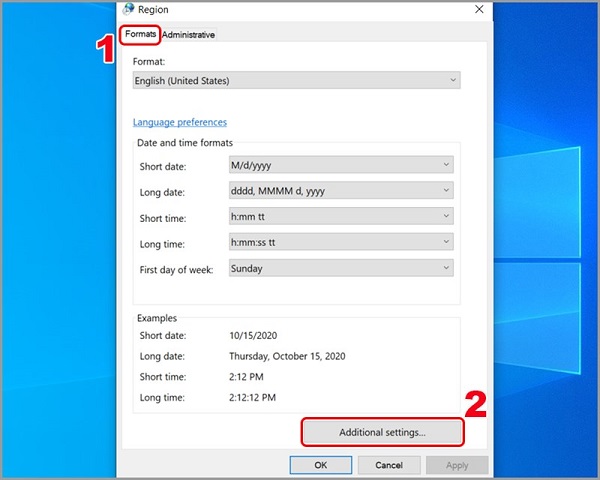
Task: Close the Region dialog window
Action: [479, 9]
